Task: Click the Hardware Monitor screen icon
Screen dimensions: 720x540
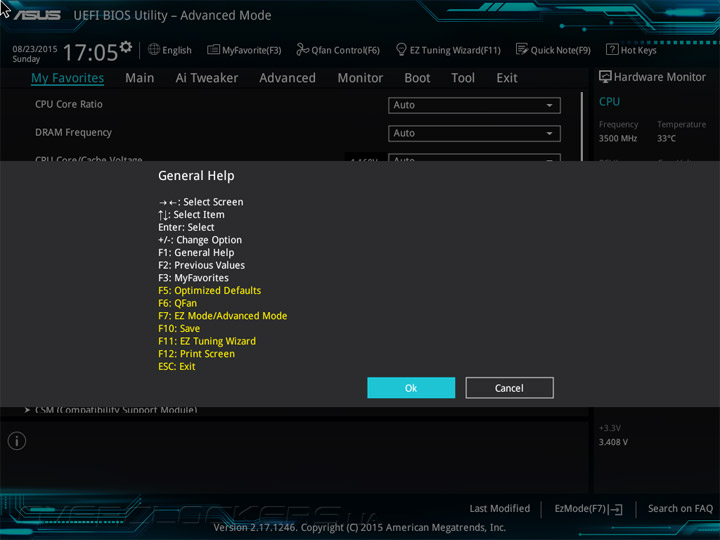Action: (605, 77)
